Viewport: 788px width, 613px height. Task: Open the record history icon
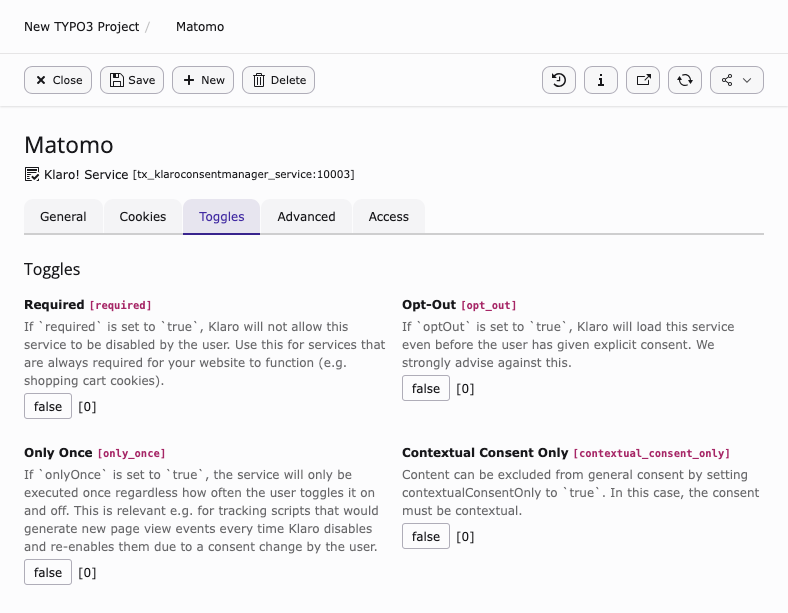tap(559, 80)
